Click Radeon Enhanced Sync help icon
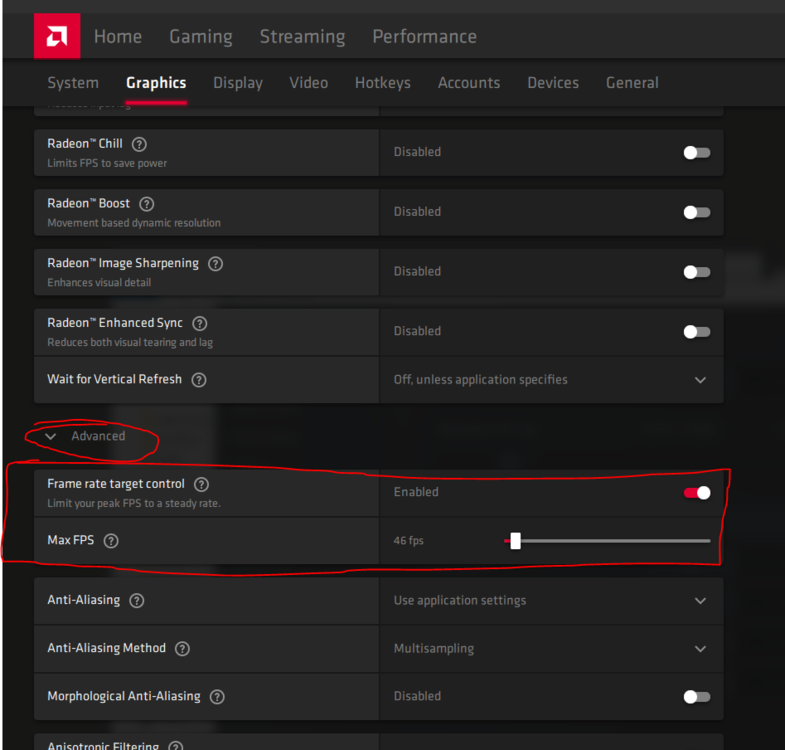This screenshot has height=750, width=785. tap(199, 324)
